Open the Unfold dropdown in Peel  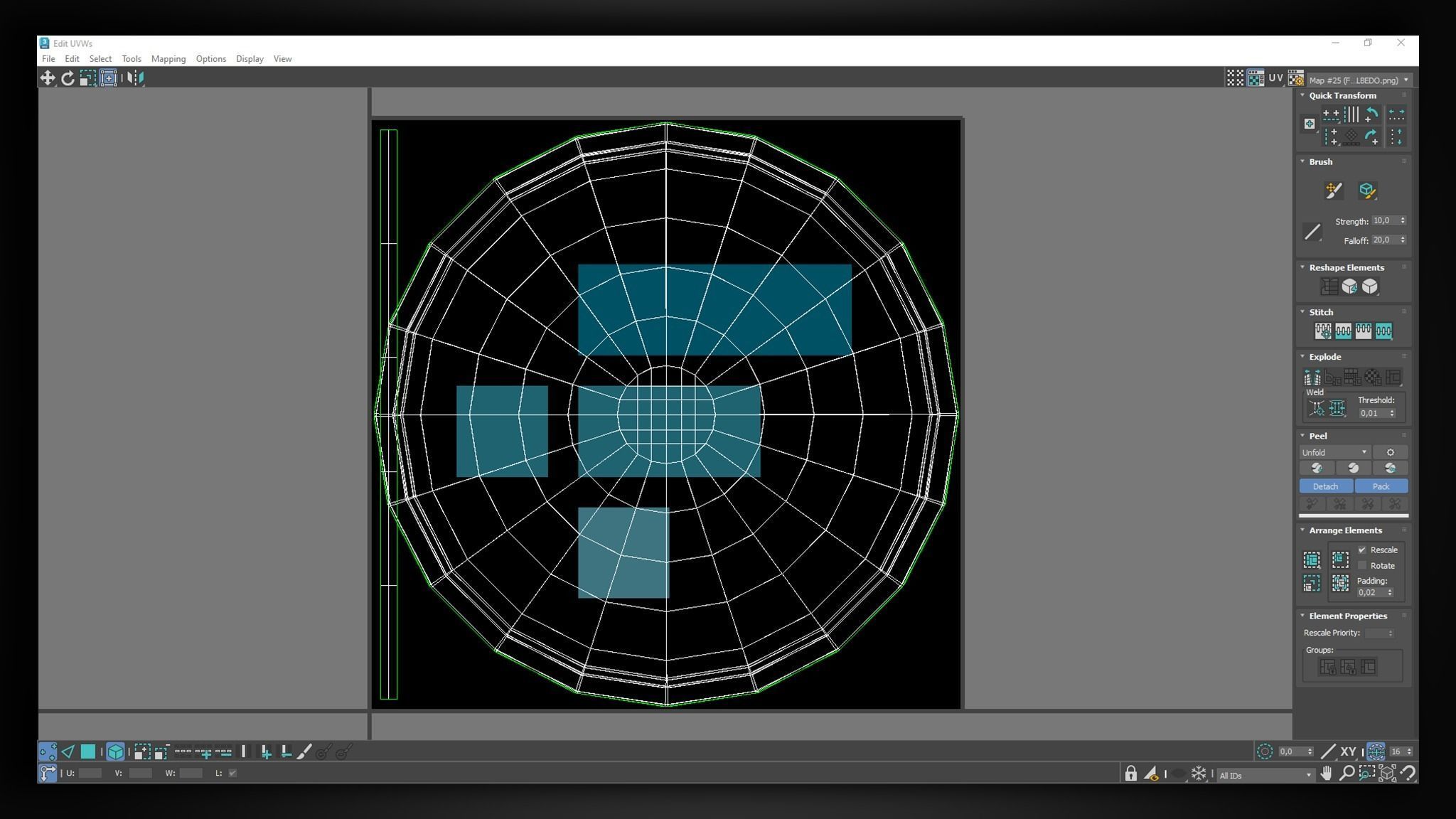point(1334,452)
